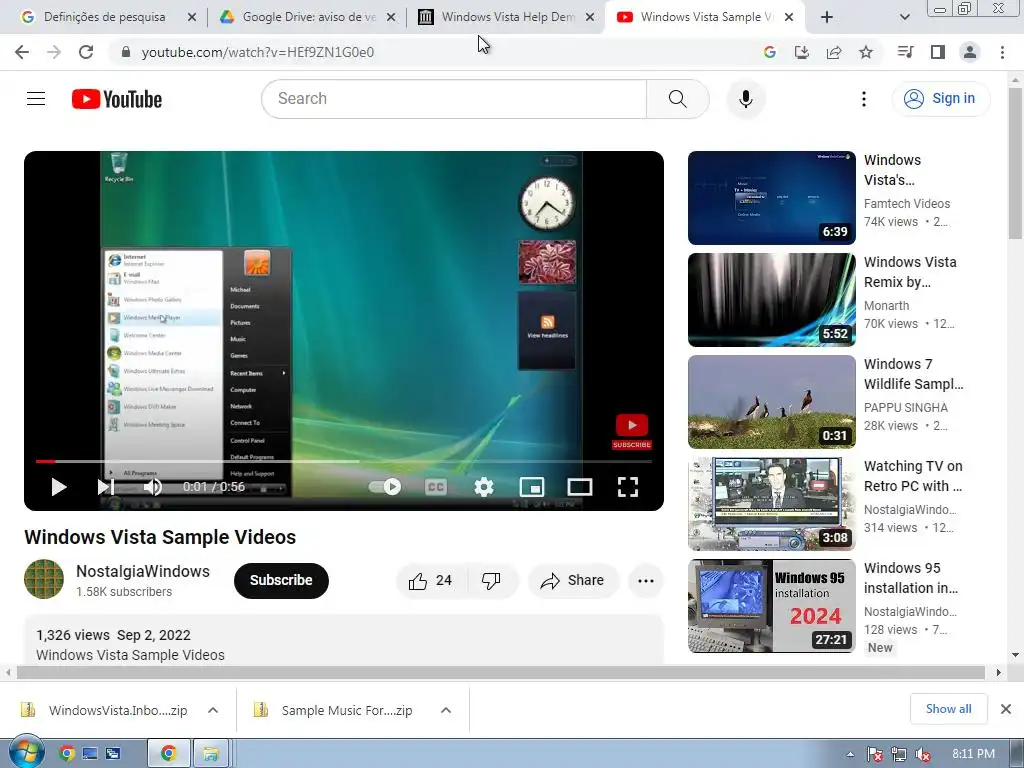The height and width of the screenshot is (768, 1024).
Task: Go back to the previous page
Action: [22, 52]
